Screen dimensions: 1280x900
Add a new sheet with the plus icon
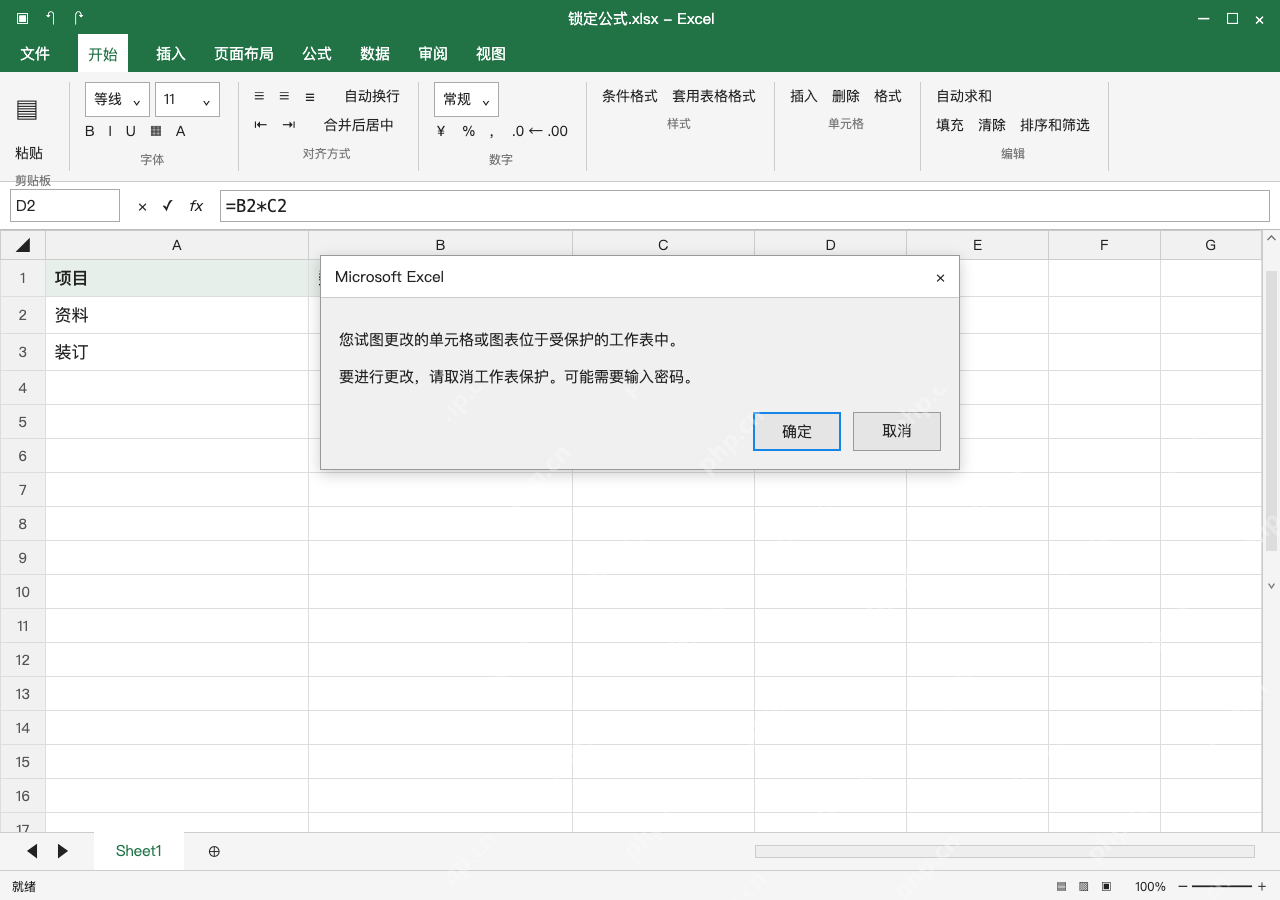click(x=214, y=851)
